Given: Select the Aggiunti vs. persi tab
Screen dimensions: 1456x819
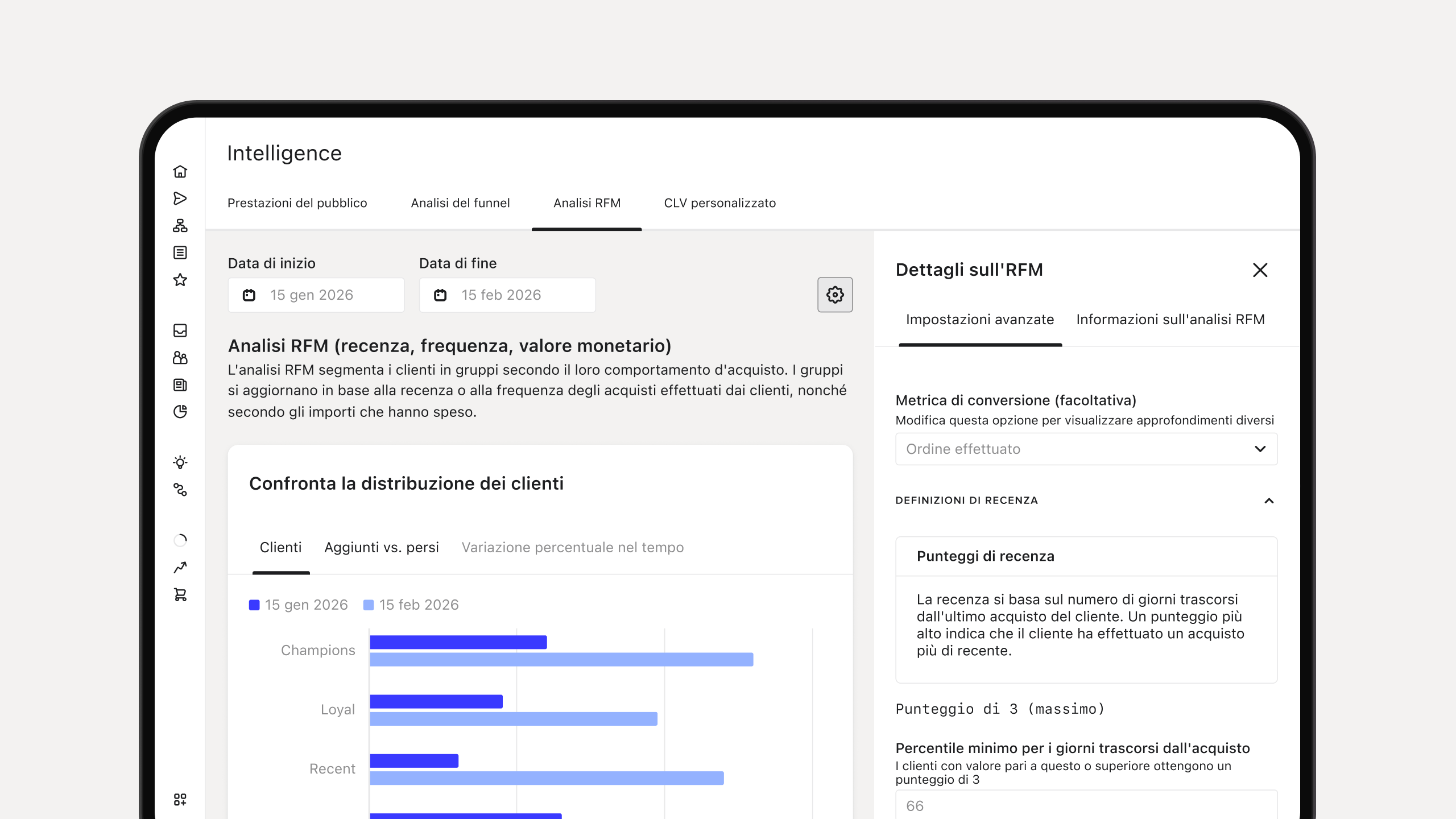Looking at the screenshot, I should click(x=381, y=547).
